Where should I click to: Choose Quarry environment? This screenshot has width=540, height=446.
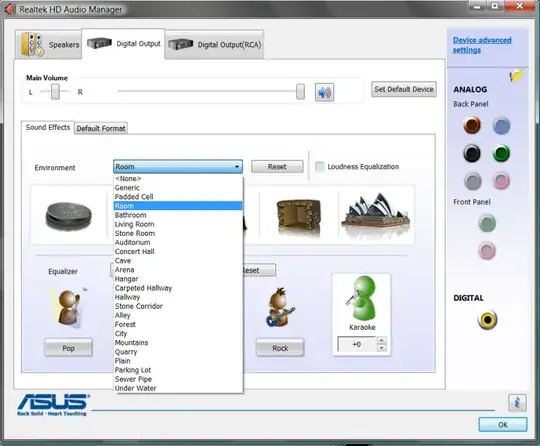pyautogui.click(x=178, y=352)
